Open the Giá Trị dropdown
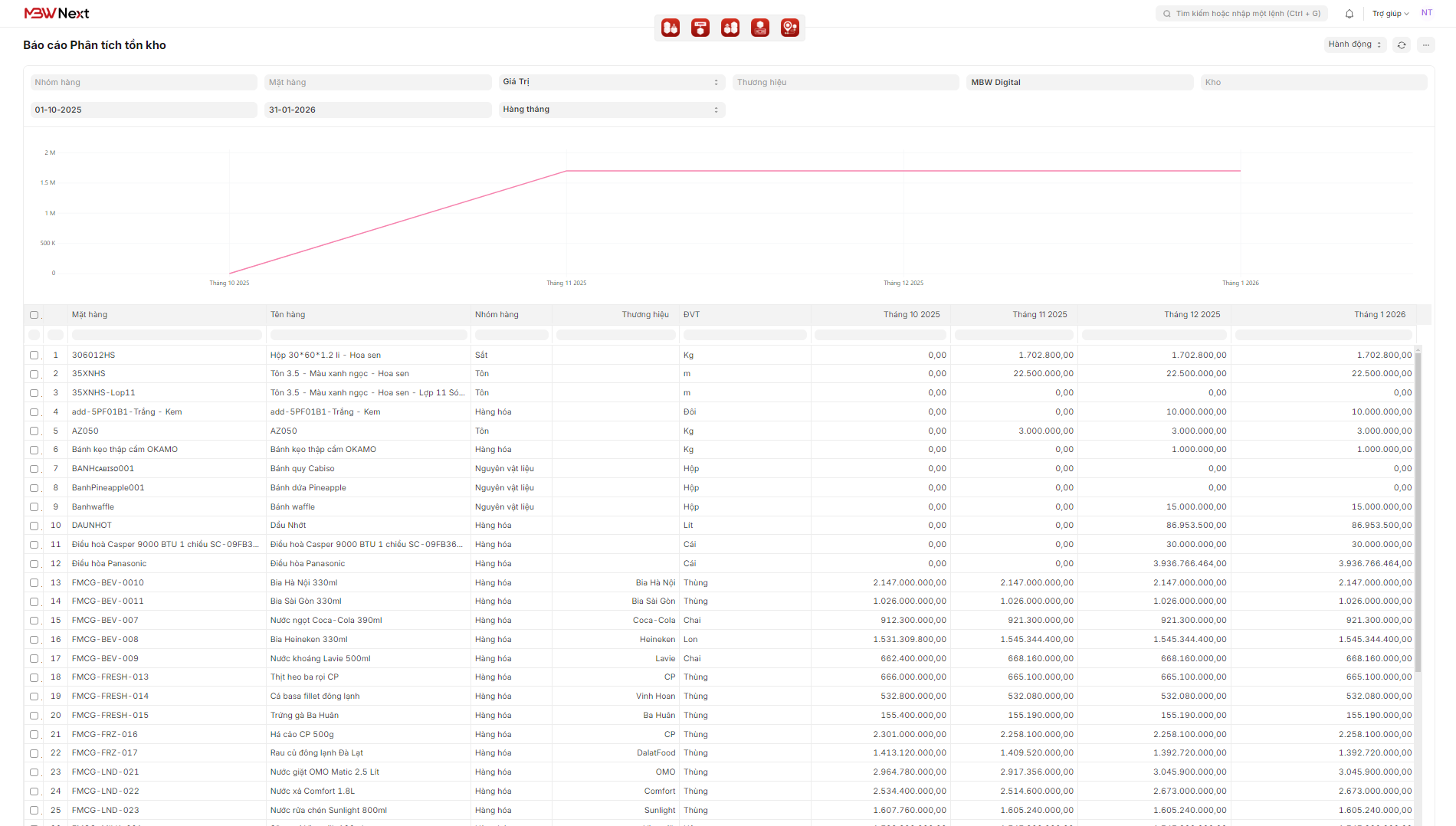The image size is (1456, 826). (611, 82)
